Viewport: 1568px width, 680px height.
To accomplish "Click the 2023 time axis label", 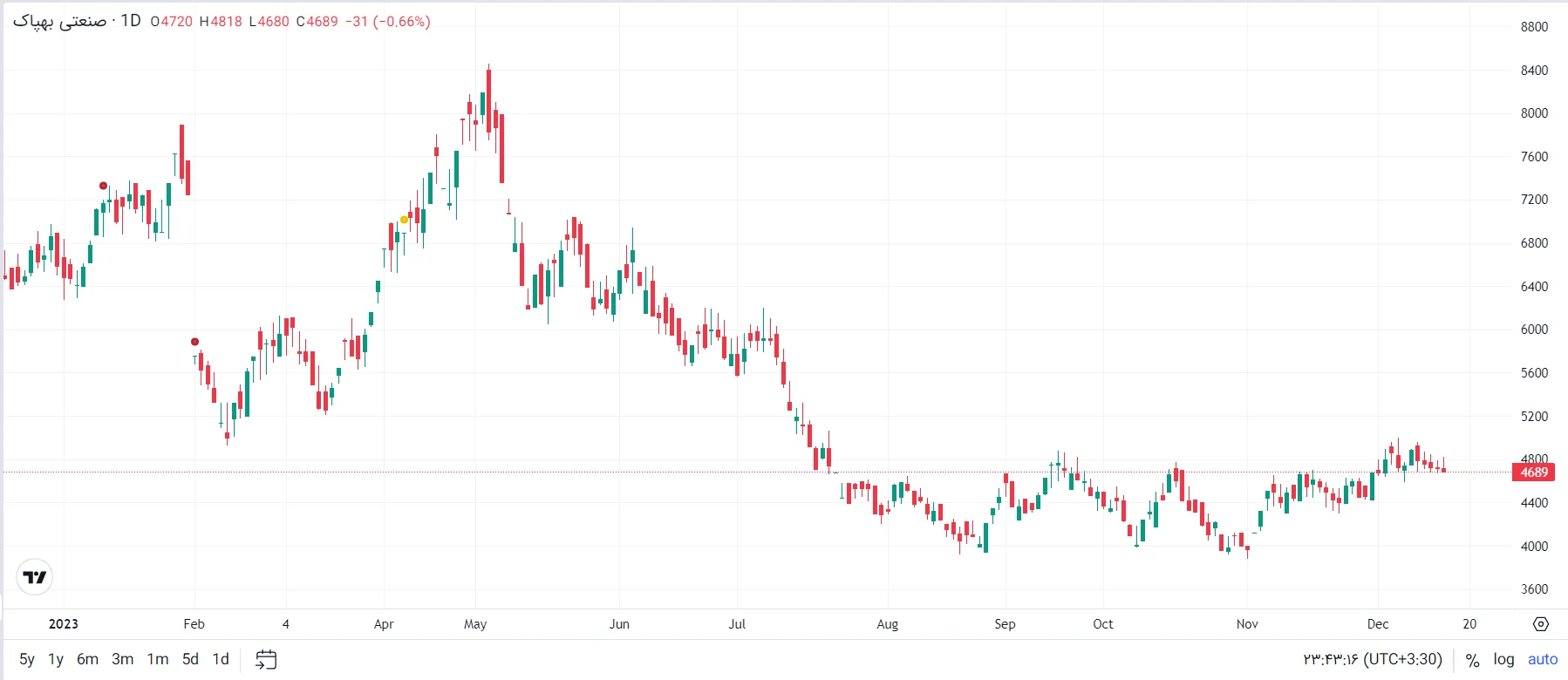I will [63, 624].
